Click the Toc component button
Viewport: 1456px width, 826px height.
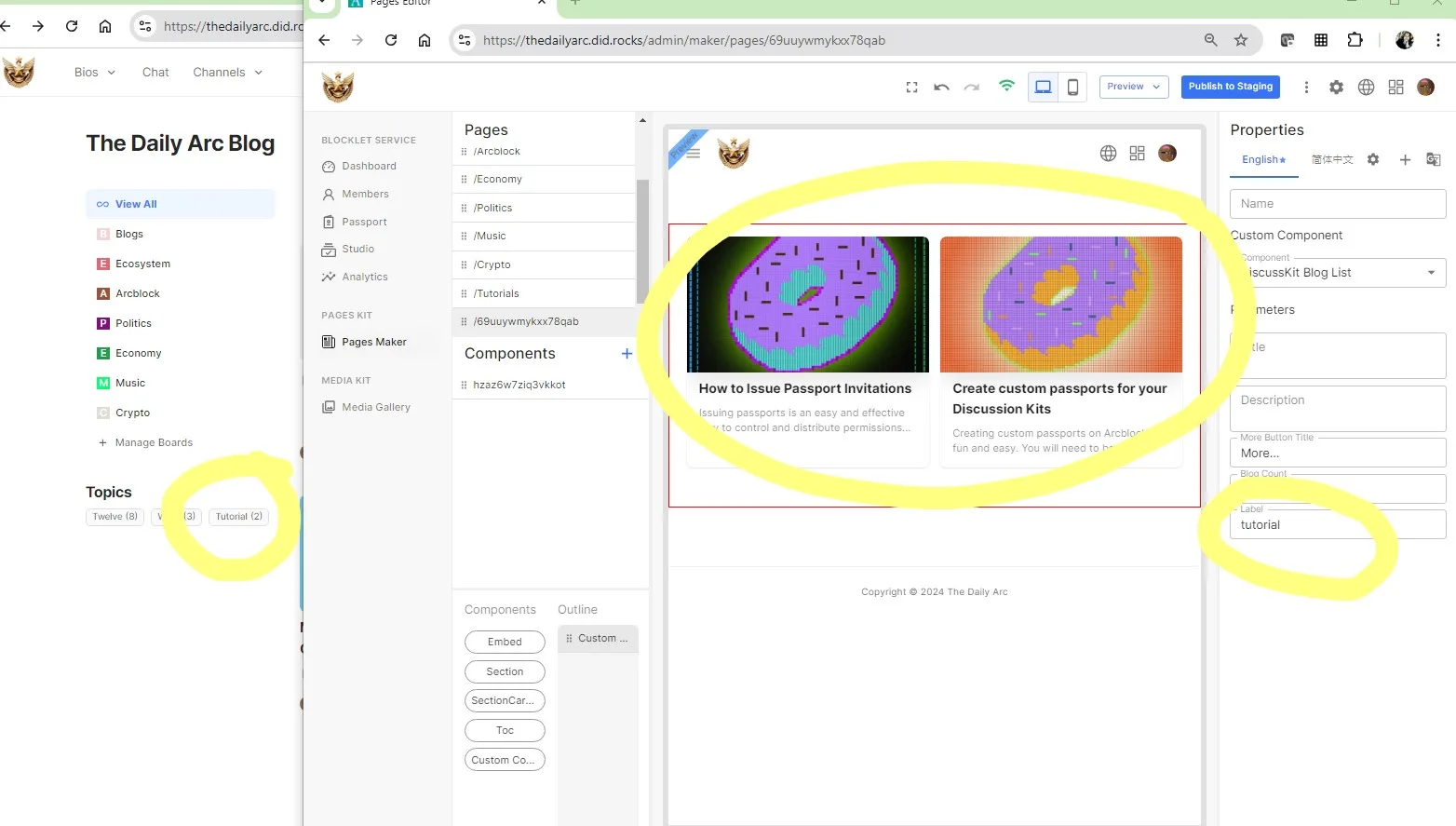click(x=505, y=731)
